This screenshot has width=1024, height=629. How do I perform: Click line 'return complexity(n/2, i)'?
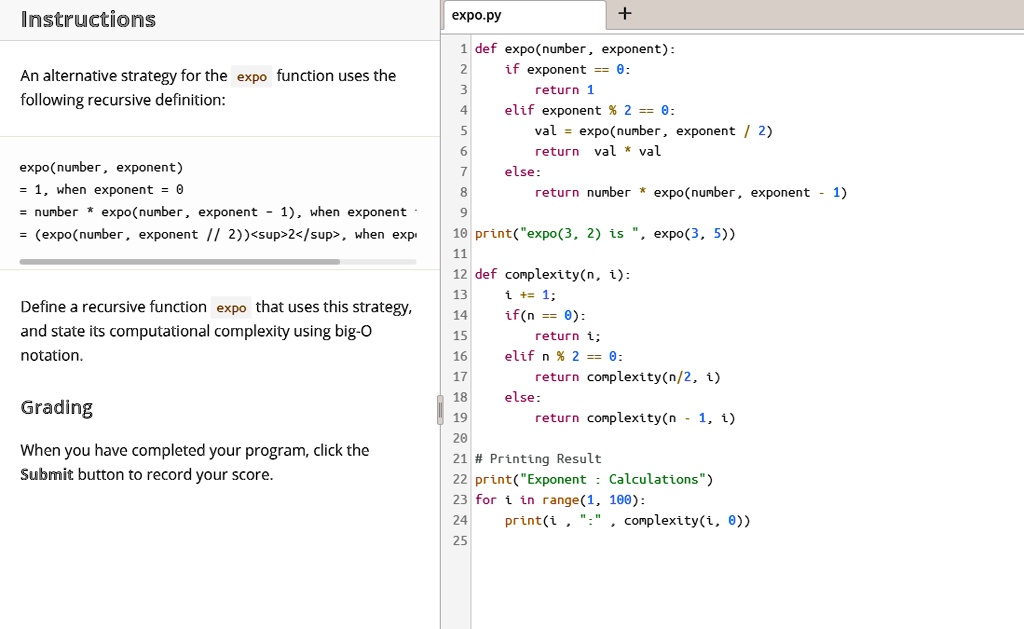[627, 377]
